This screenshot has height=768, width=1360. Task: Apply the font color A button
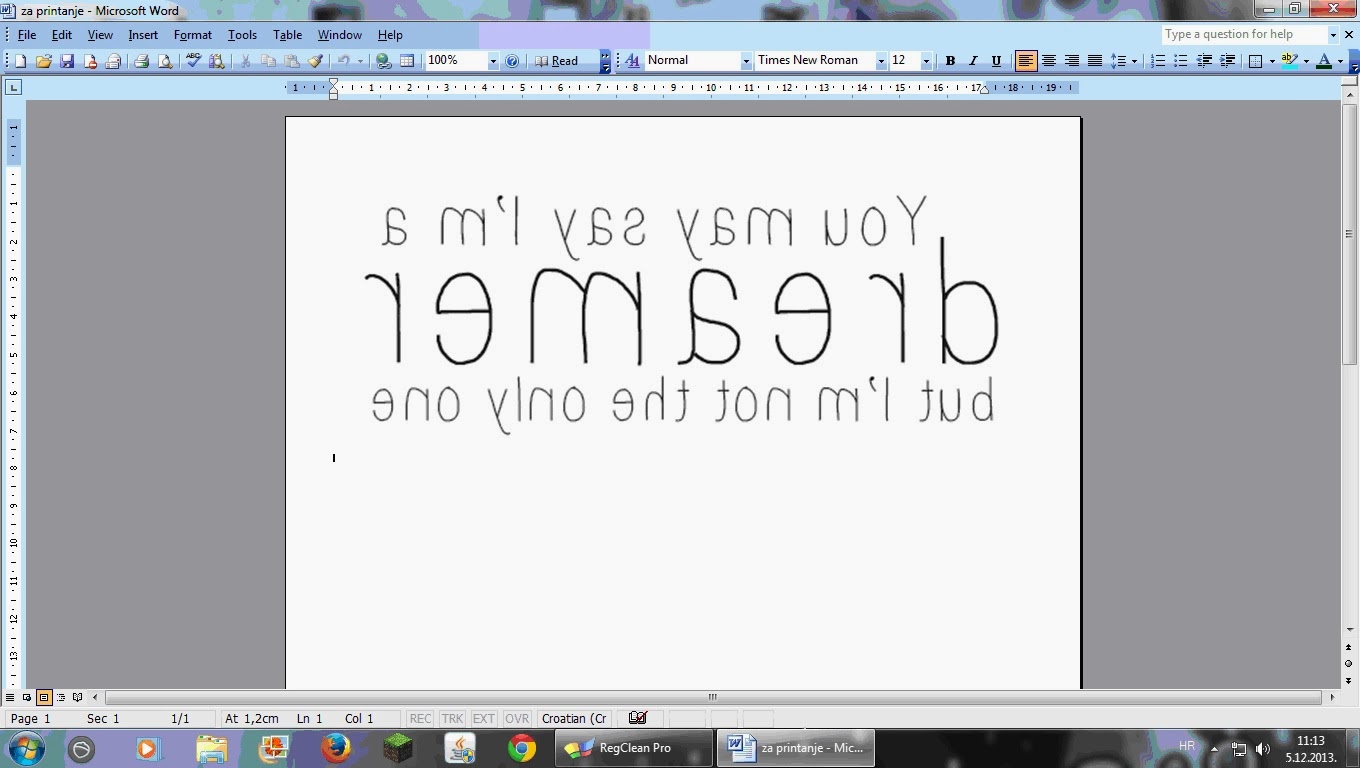[x=1324, y=61]
